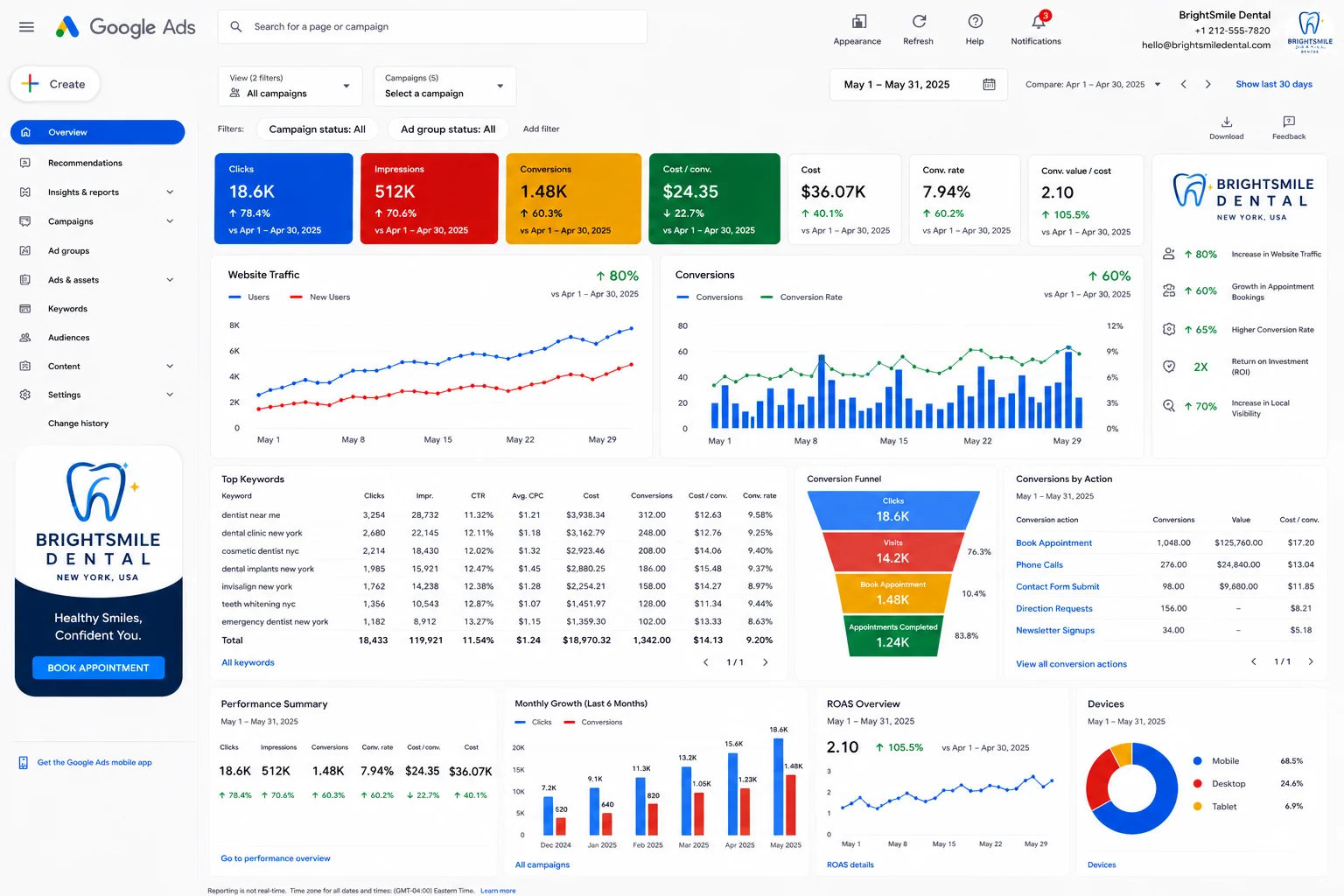Open the Appearance settings icon
This screenshot has width=1344, height=896.
[x=859, y=21]
